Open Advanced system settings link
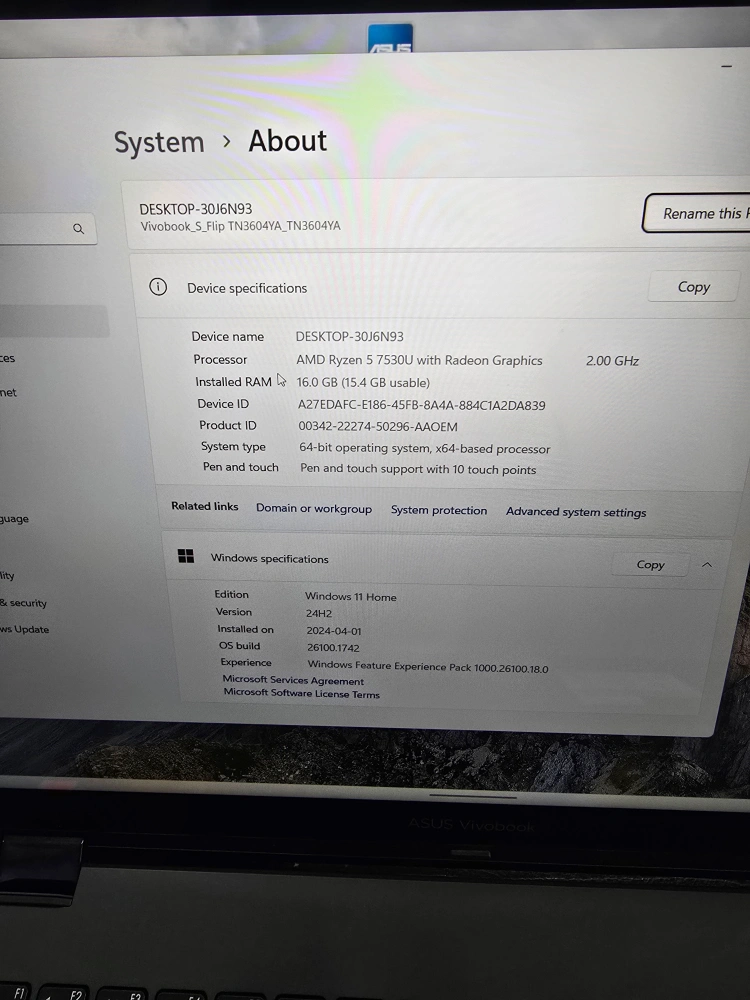The image size is (750, 1000). (576, 512)
